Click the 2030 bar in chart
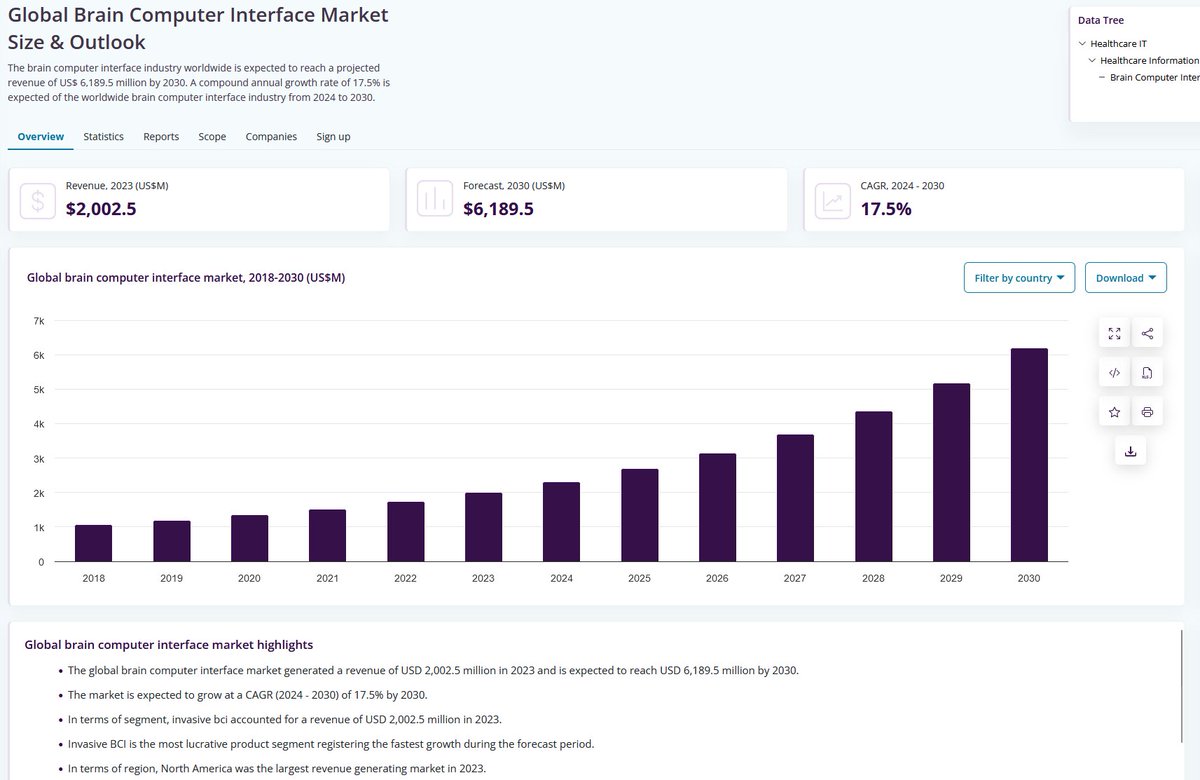The width and height of the screenshot is (1200, 780). (1029, 455)
